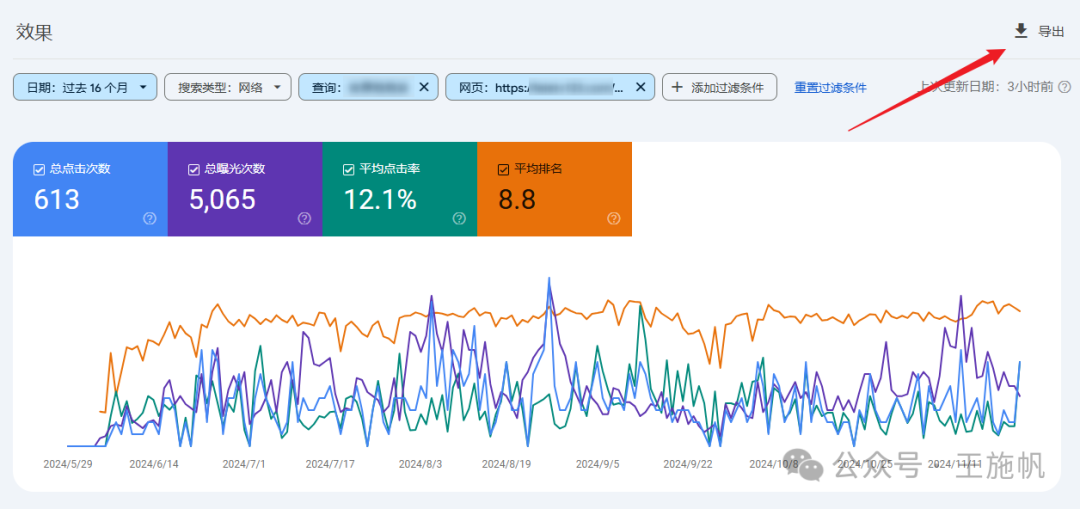Click chart axis label 2024/8/19

point(506,464)
